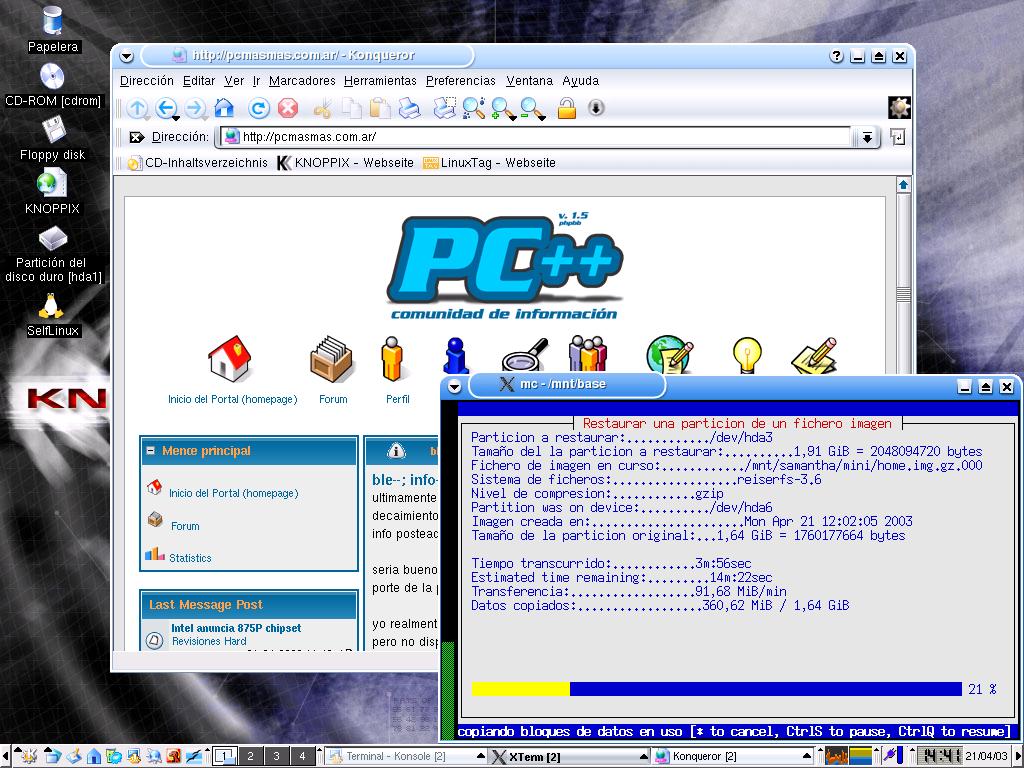Open the Preferencias menu
The height and width of the screenshot is (768, 1024).
click(x=460, y=81)
